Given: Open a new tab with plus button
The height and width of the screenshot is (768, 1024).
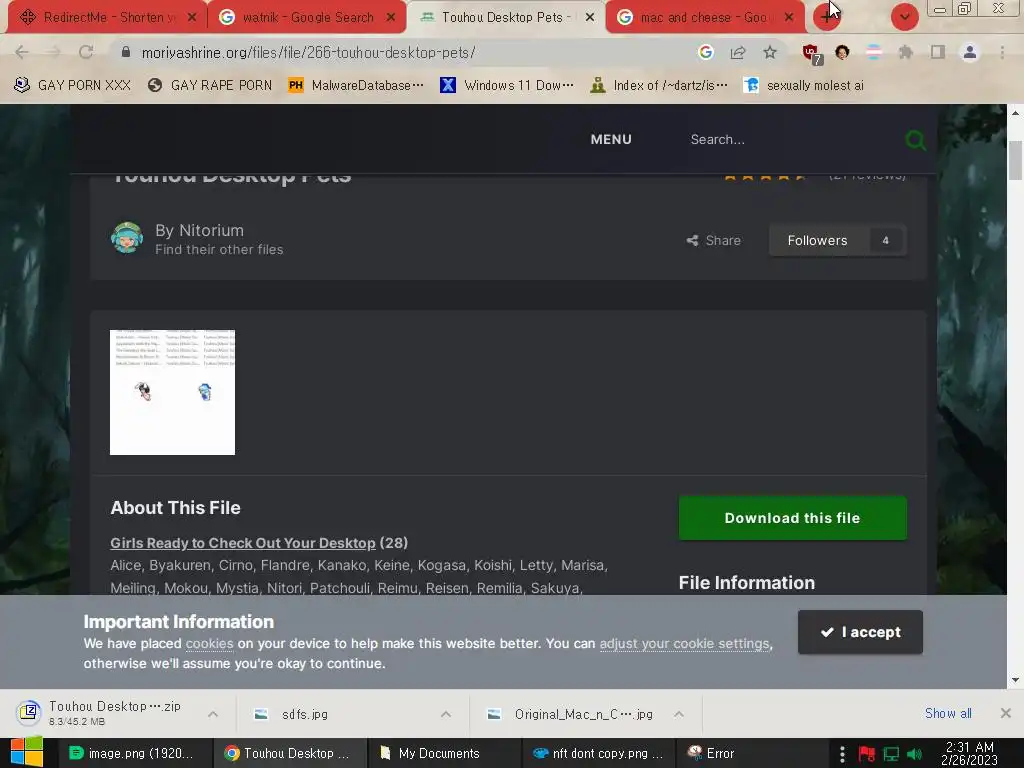Looking at the screenshot, I should click(x=827, y=17).
